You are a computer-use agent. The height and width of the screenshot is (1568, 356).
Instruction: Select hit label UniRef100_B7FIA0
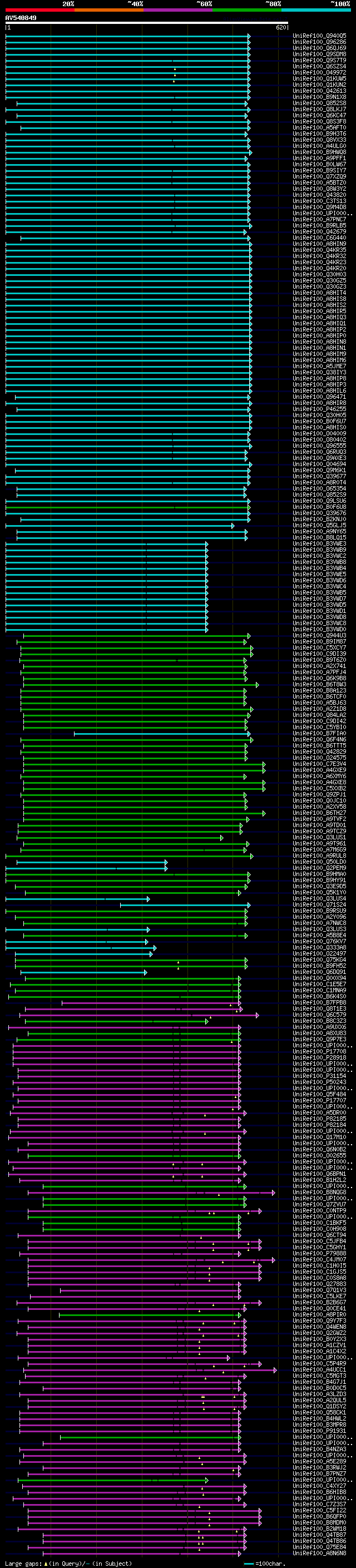(319, 734)
